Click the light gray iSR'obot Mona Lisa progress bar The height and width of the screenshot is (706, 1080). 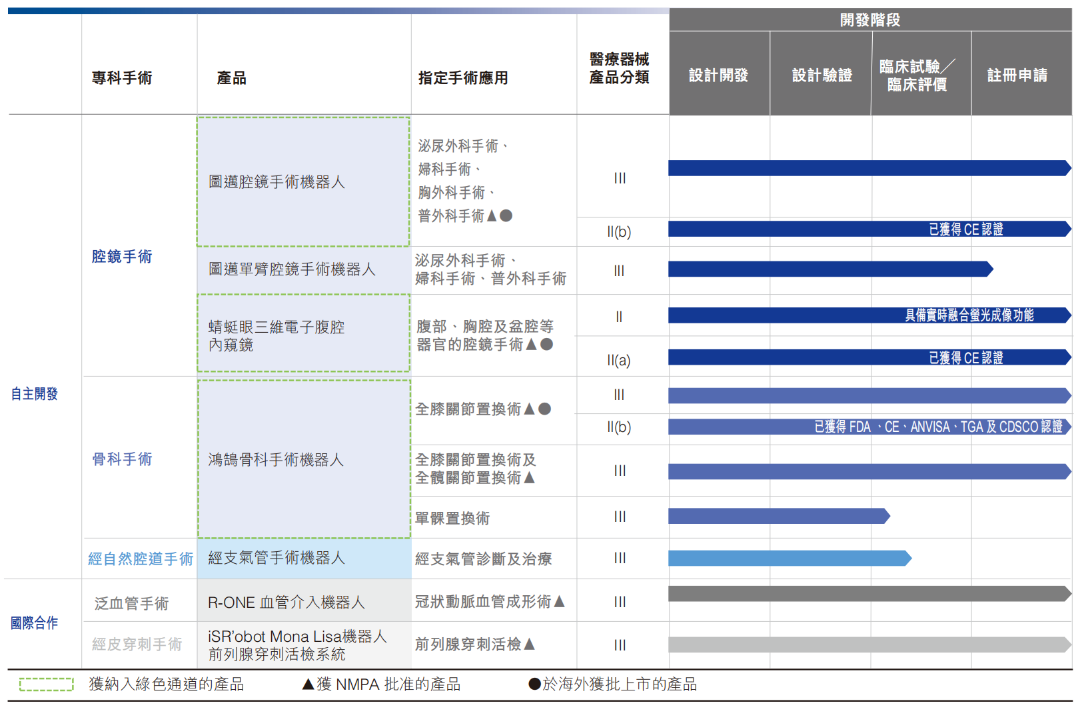pos(868,645)
